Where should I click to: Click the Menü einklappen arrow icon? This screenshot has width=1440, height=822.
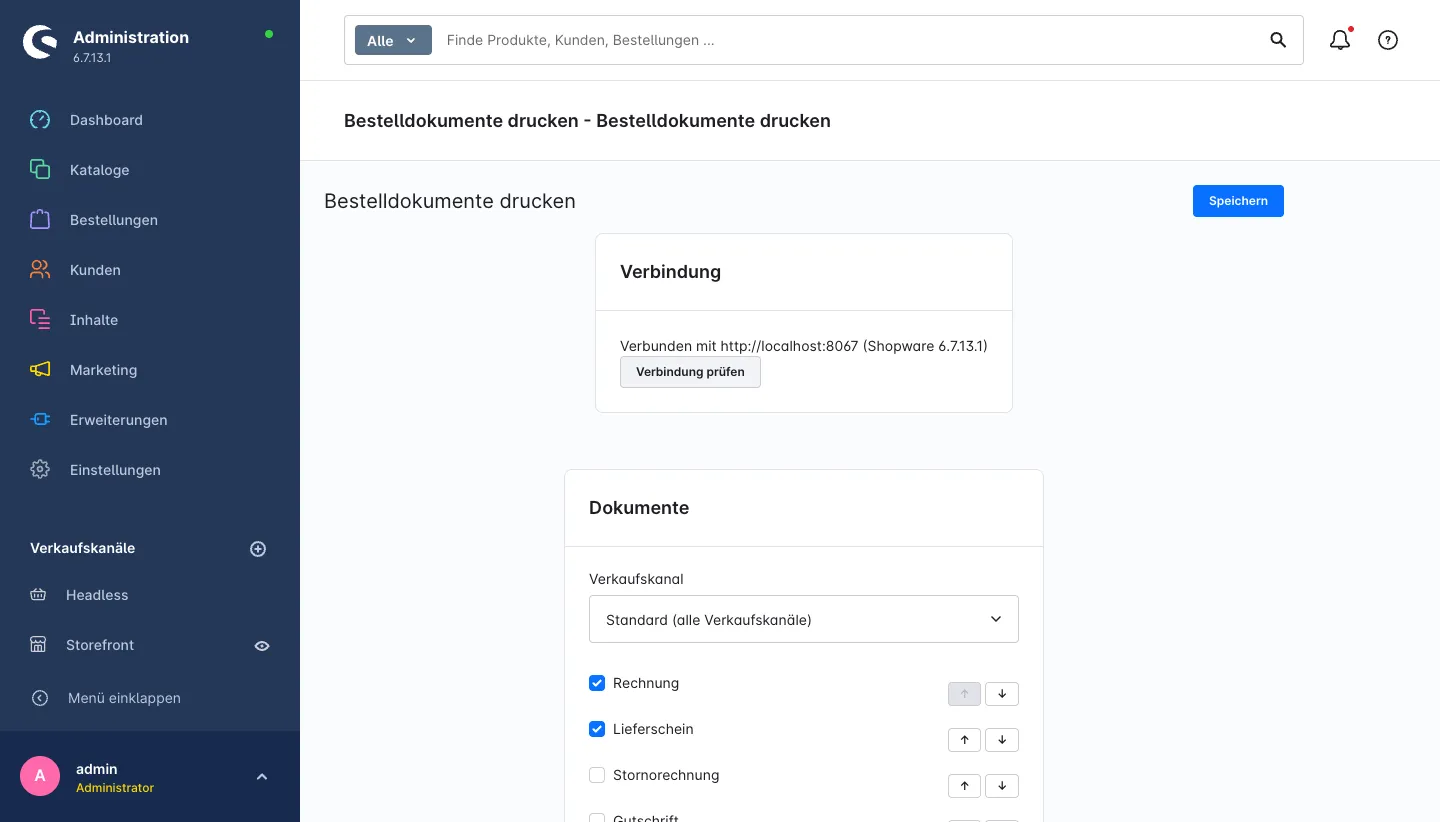point(40,698)
